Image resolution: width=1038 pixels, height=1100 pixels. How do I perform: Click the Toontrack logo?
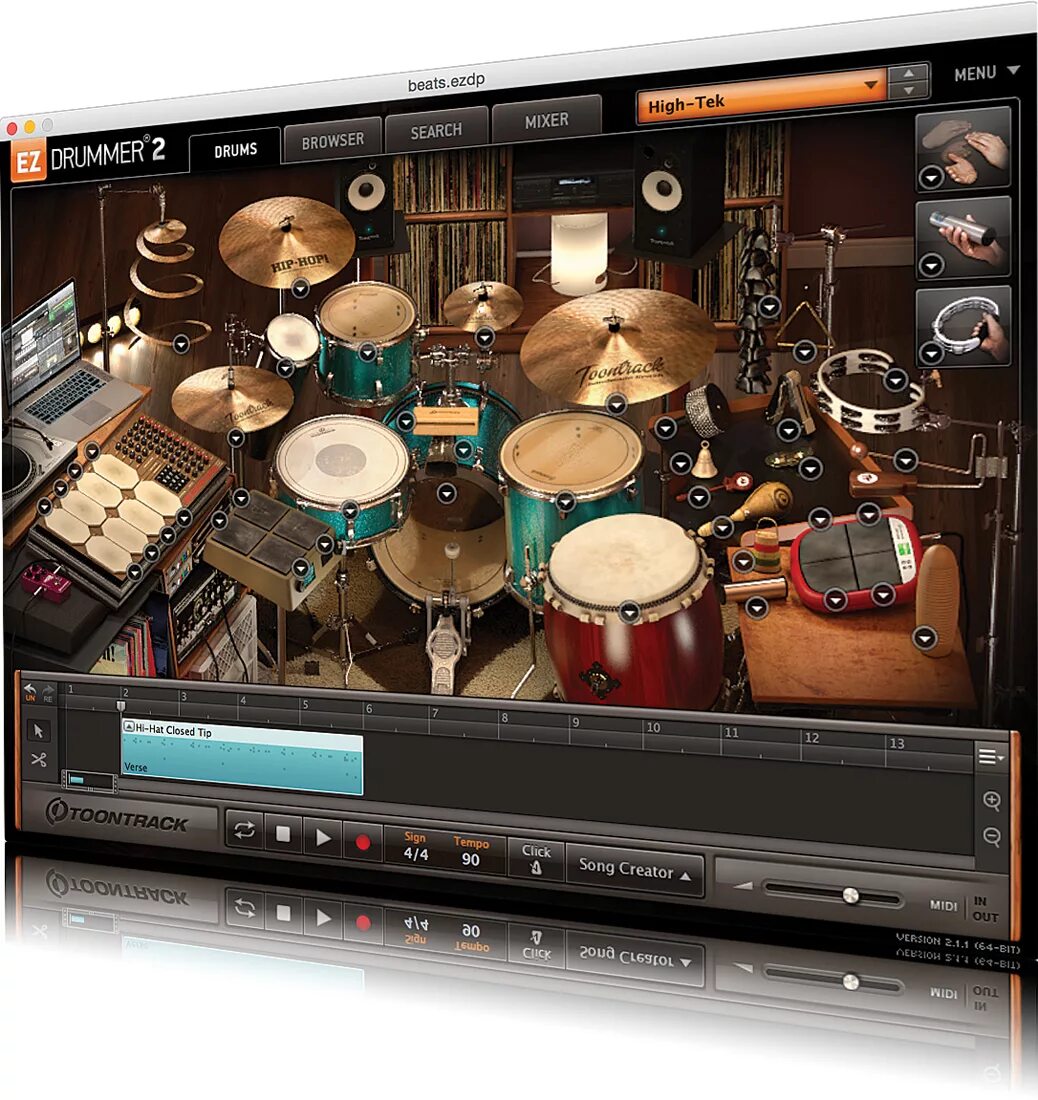point(118,816)
